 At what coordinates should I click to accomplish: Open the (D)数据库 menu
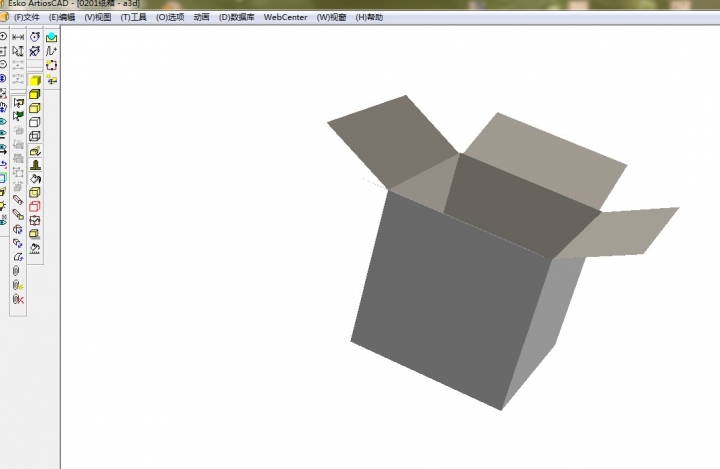pos(236,17)
